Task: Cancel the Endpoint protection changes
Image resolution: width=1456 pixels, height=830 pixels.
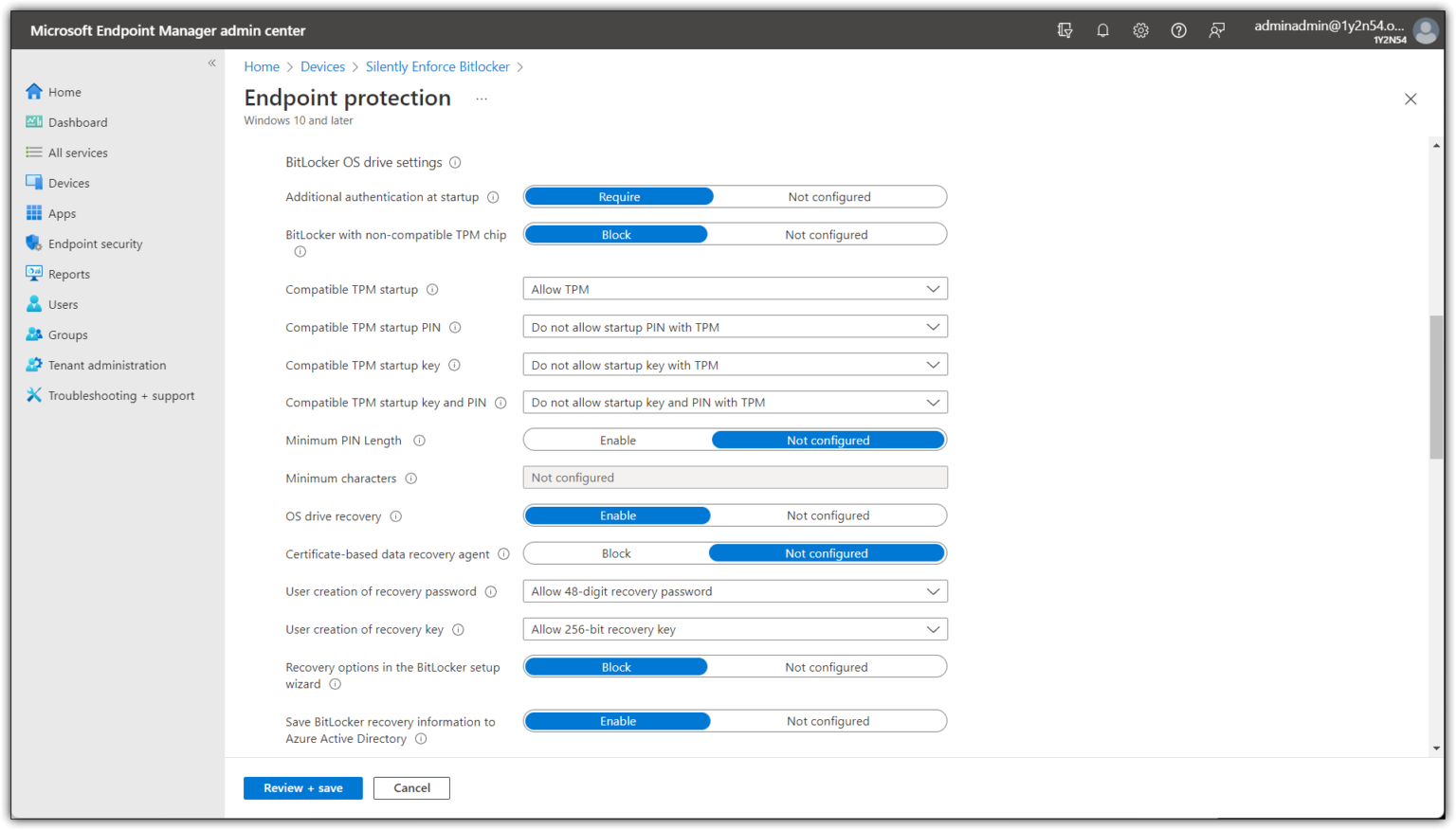Action: pyautogui.click(x=411, y=787)
